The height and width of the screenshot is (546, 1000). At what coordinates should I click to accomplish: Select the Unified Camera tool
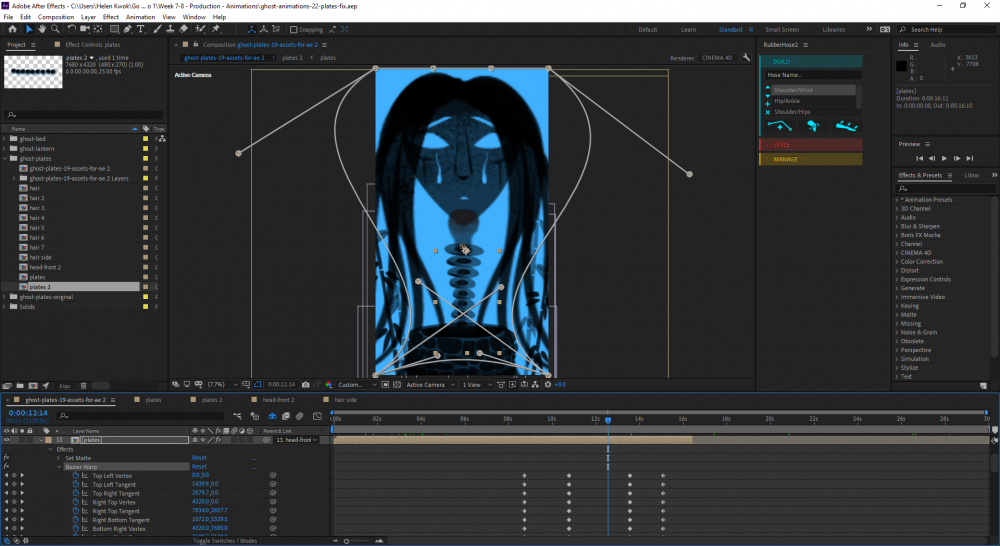pyautogui.click(x=85, y=29)
